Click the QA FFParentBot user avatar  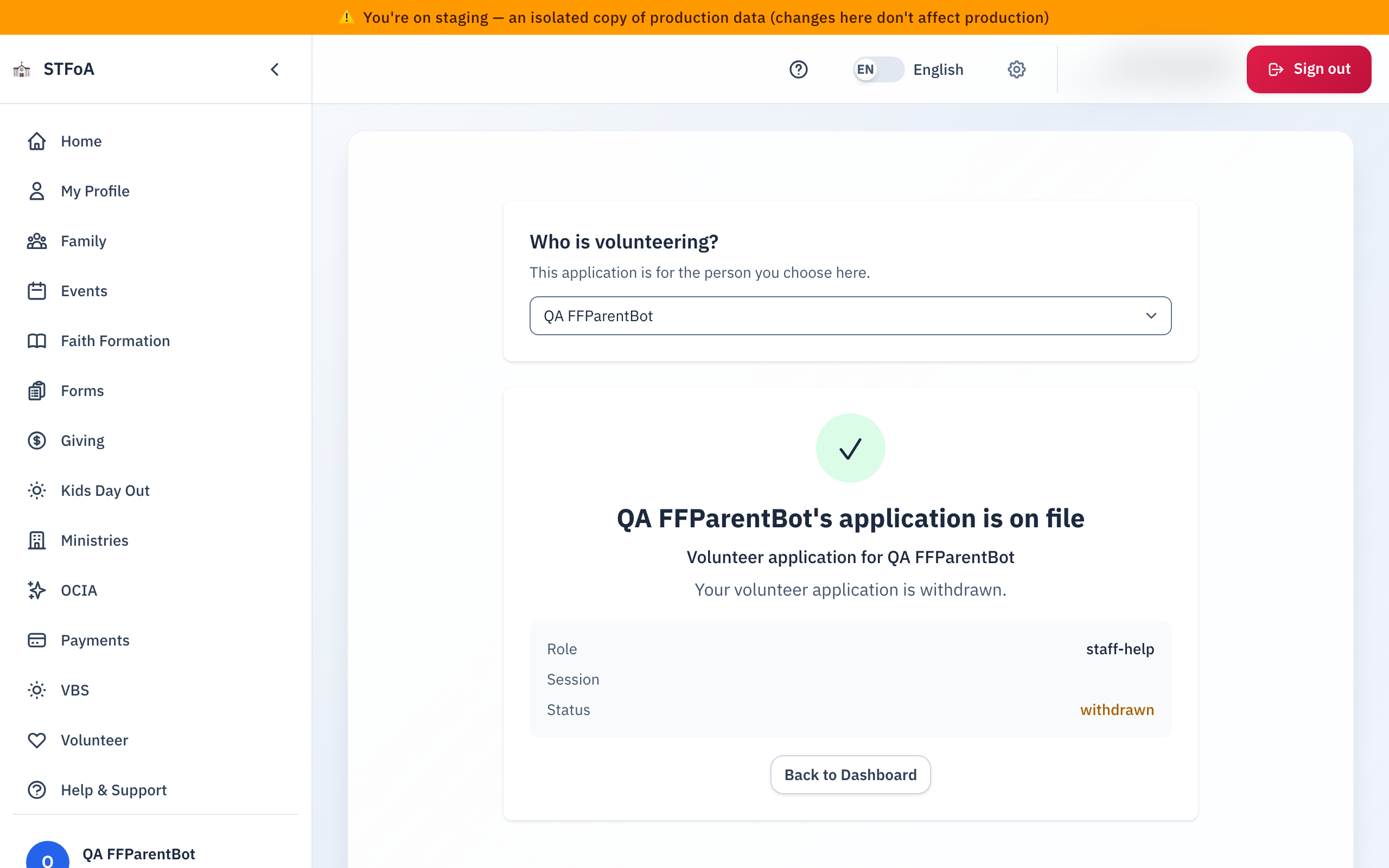[x=48, y=856]
